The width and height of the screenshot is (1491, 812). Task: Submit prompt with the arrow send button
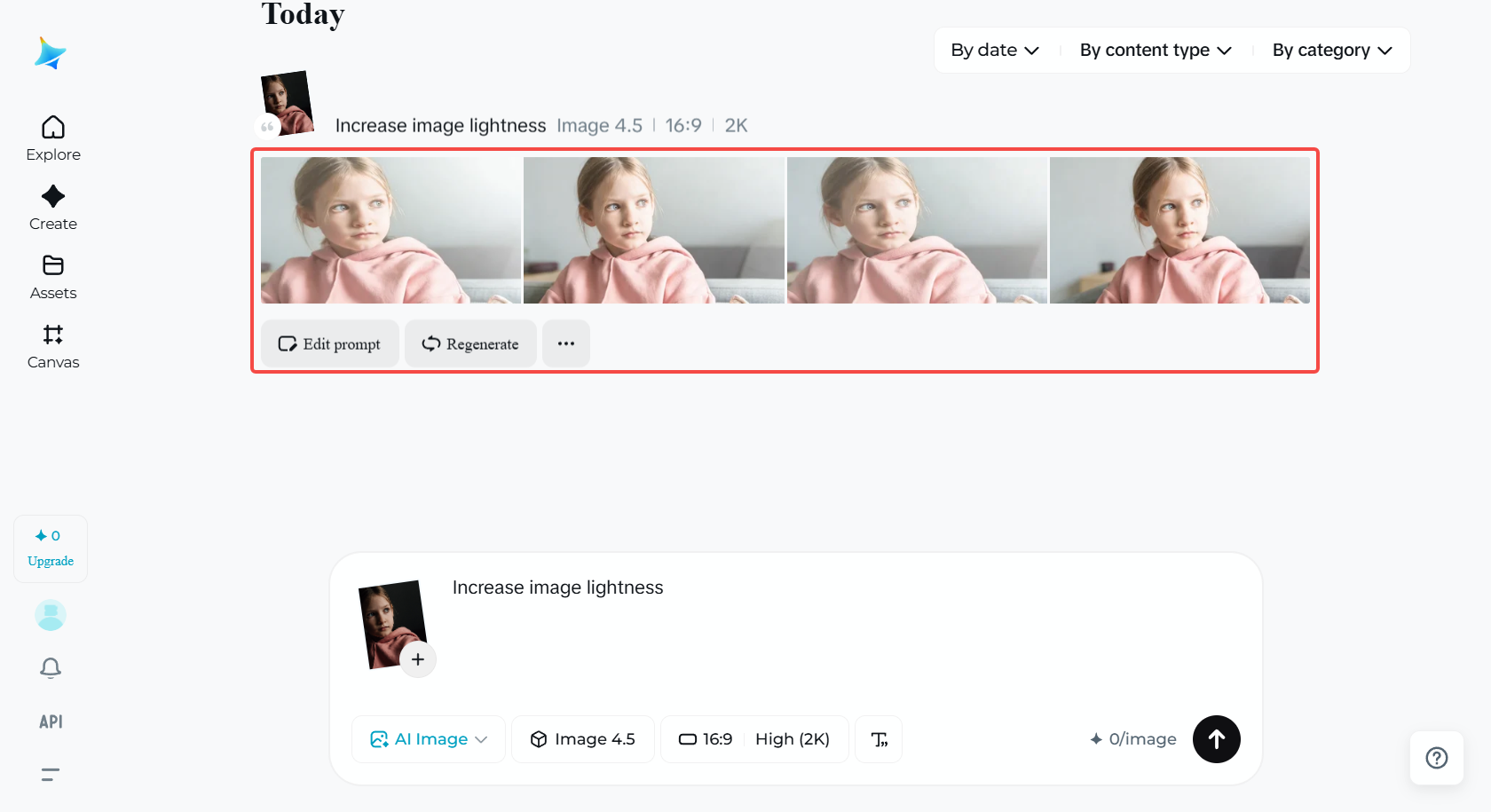click(1217, 739)
